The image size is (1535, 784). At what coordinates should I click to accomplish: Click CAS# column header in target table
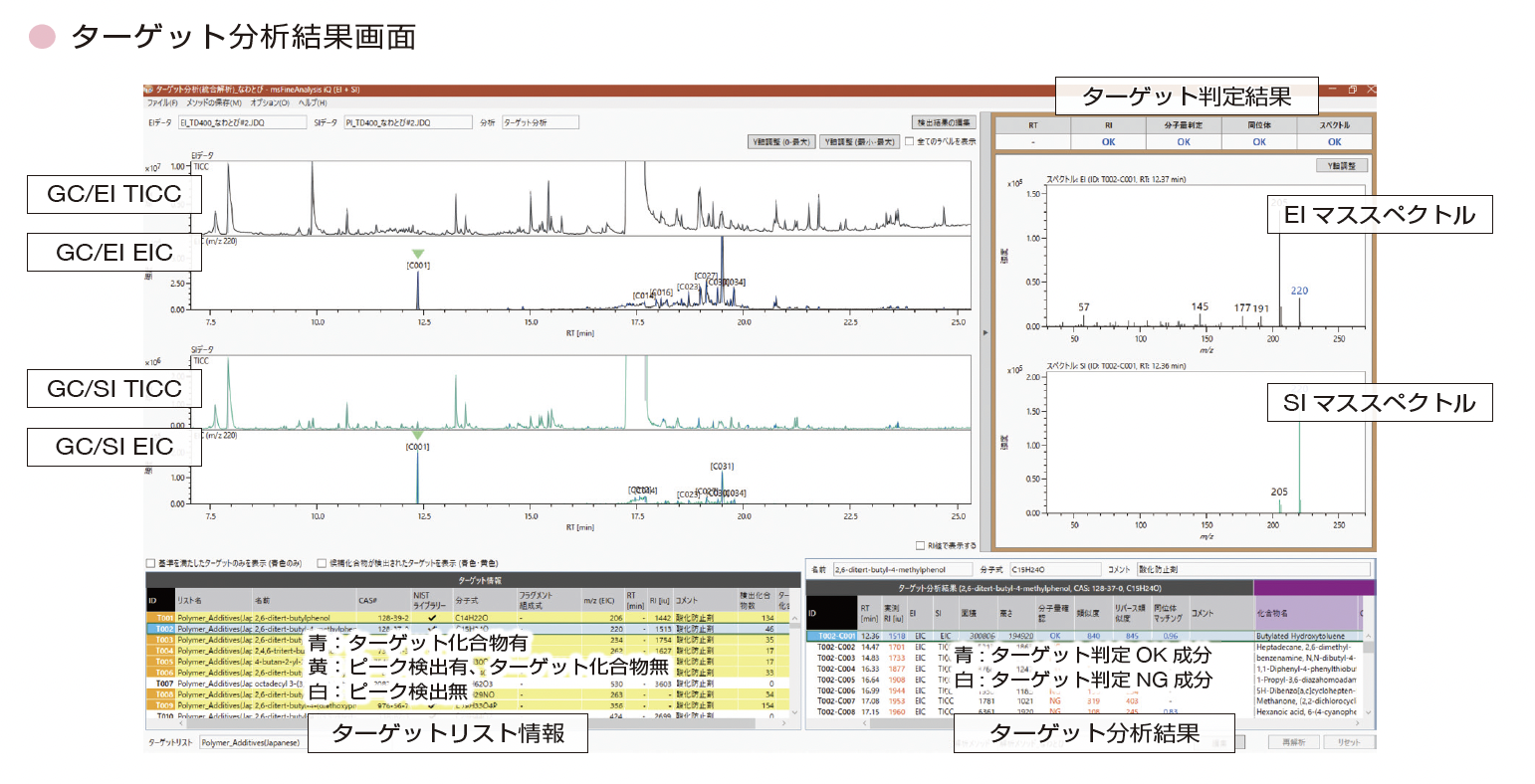(x=382, y=600)
